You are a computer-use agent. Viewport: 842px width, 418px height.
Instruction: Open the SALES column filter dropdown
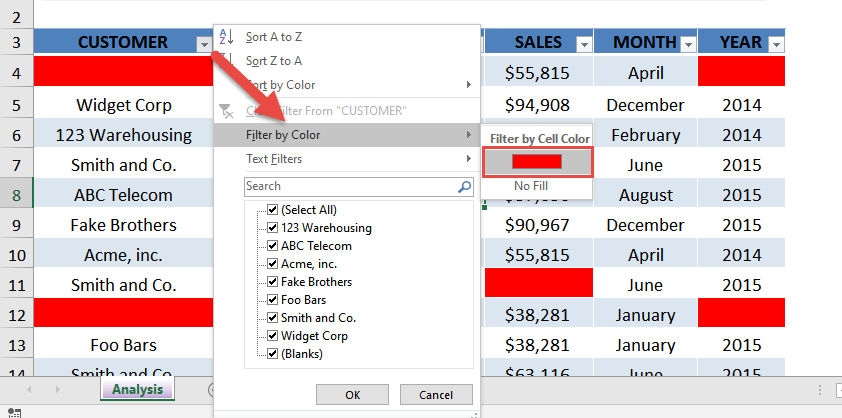pyautogui.click(x=584, y=45)
